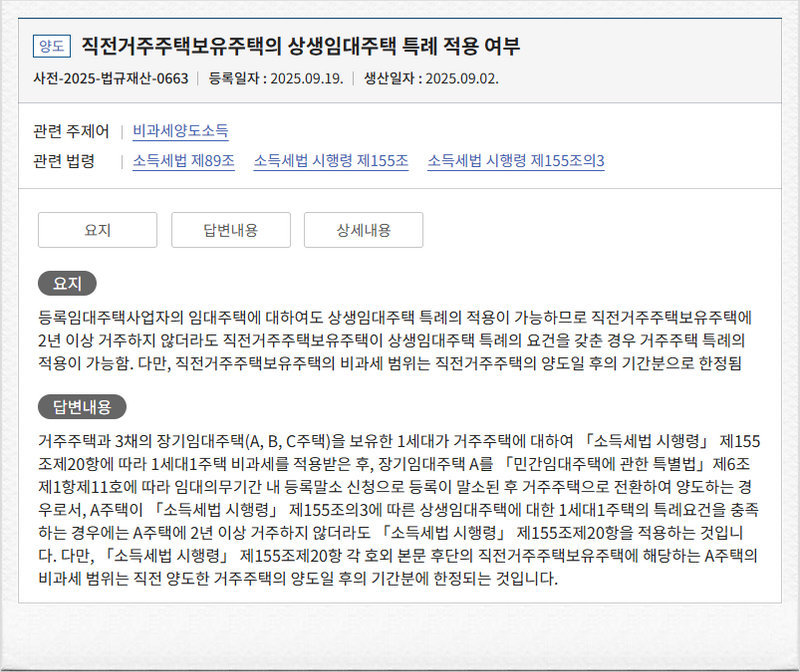Open the 비과세양도소득 keyword link
Viewport: 800px width, 672px height.
[x=180, y=131]
